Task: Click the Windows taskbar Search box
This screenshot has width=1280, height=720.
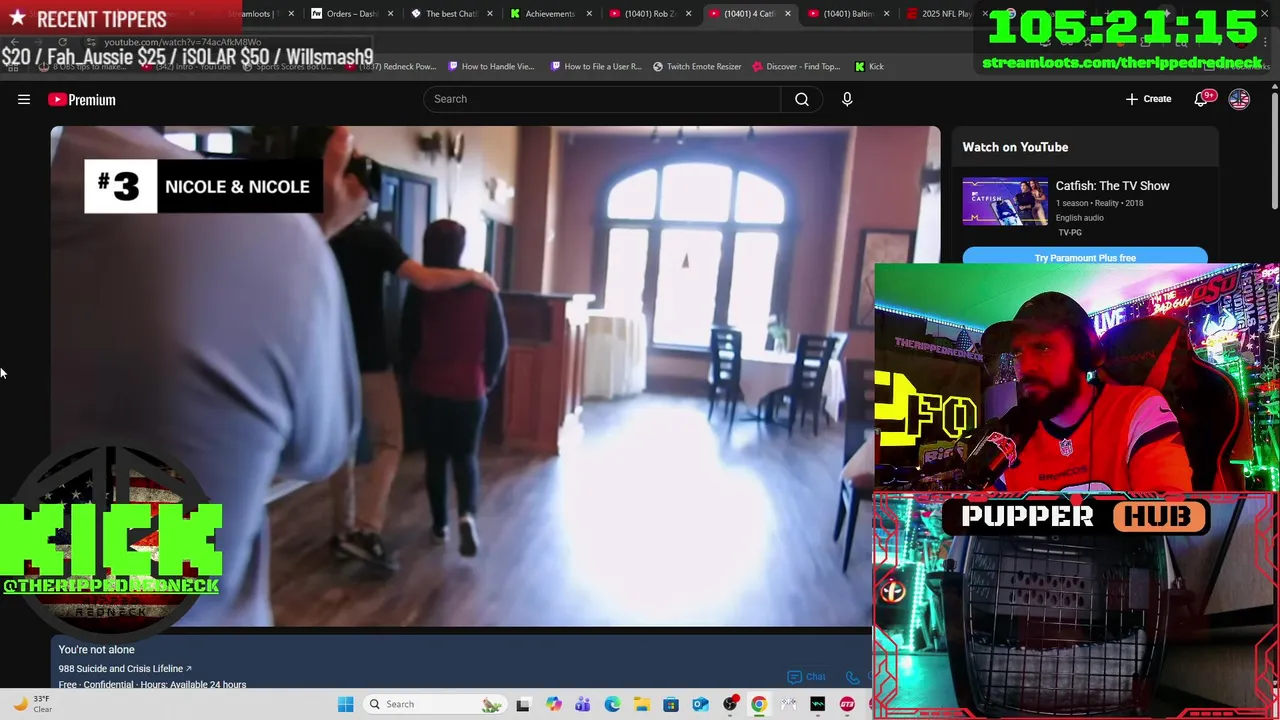Action: 434,704
